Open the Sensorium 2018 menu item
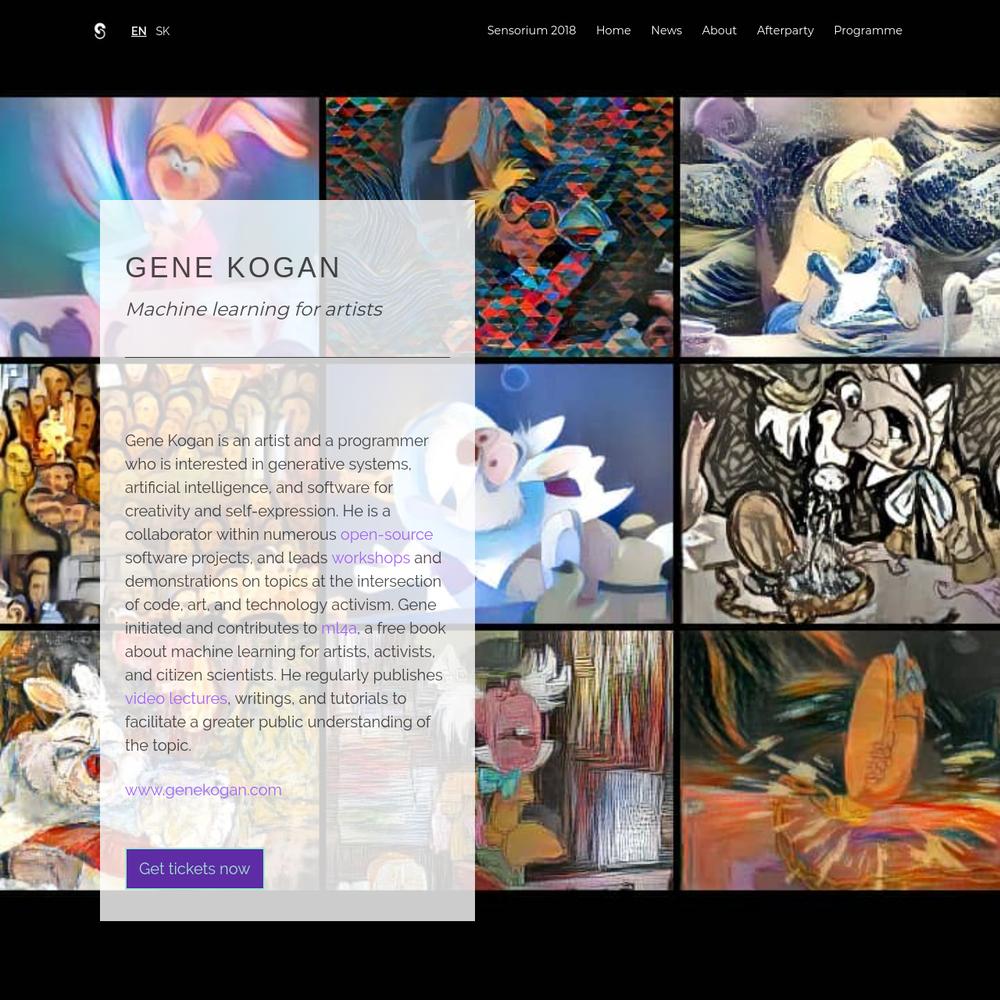This screenshot has width=1000, height=1000. (x=531, y=30)
